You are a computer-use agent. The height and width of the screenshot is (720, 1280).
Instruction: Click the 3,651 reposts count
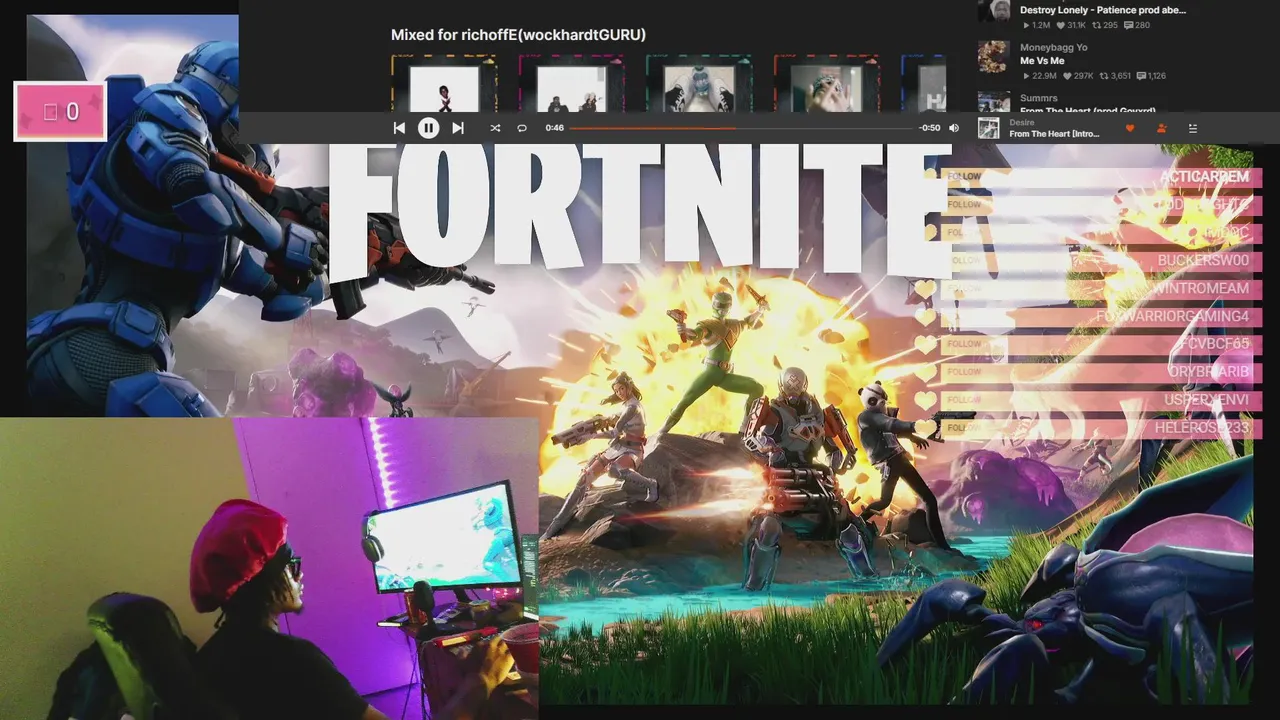[x=1114, y=76]
